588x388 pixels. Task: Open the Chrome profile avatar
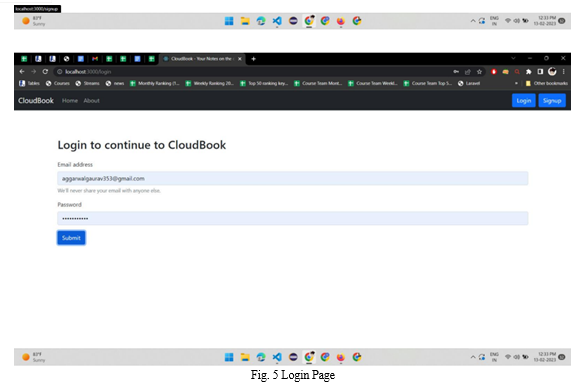pyautogui.click(x=552, y=72)
